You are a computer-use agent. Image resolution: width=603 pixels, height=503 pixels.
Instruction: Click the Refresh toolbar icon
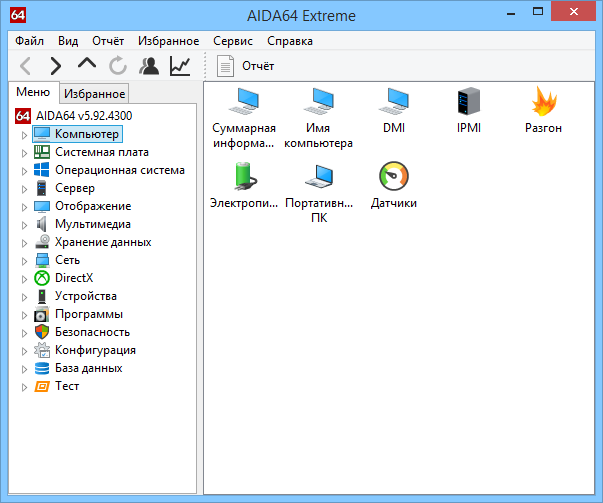pyautogui.click(x=118, y=66)
